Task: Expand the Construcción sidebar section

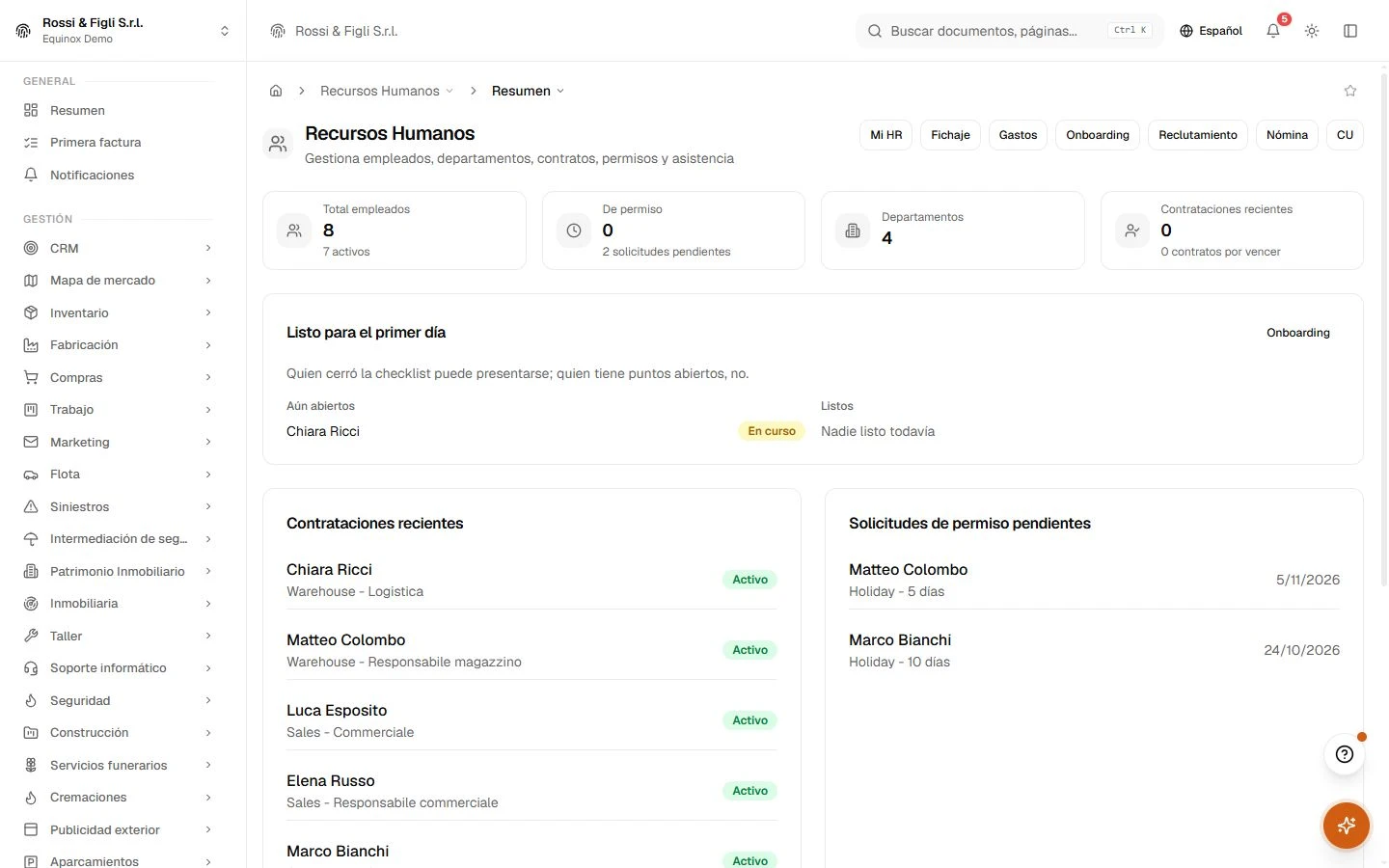Action: (120, 733)
